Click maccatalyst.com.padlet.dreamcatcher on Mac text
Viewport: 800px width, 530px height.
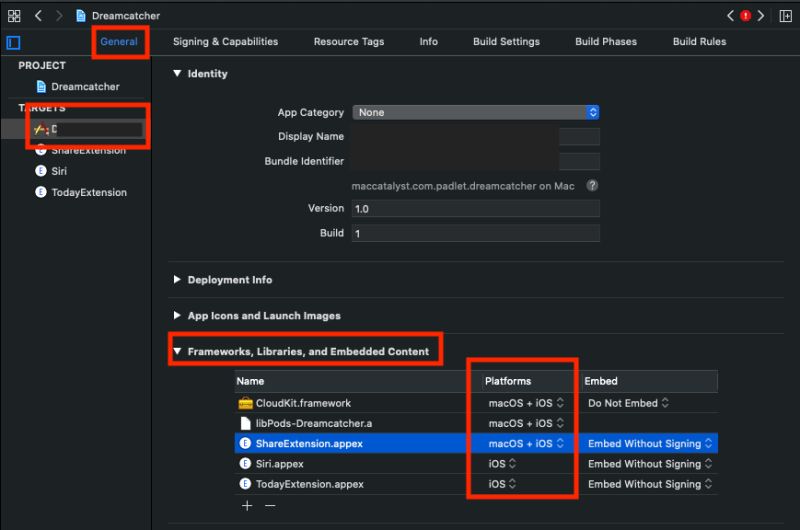(x=463, y=186)
